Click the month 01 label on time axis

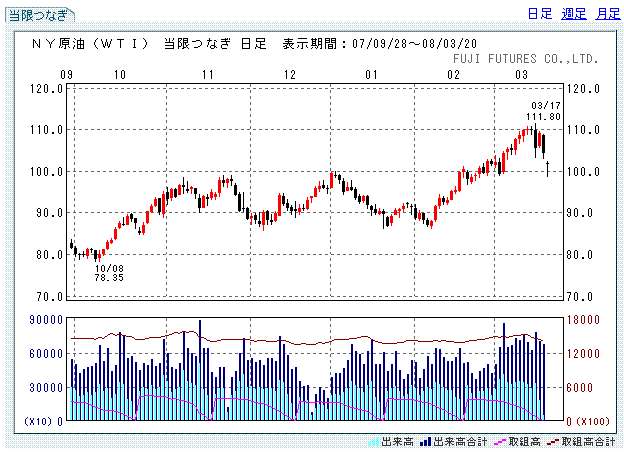(371, 76)
